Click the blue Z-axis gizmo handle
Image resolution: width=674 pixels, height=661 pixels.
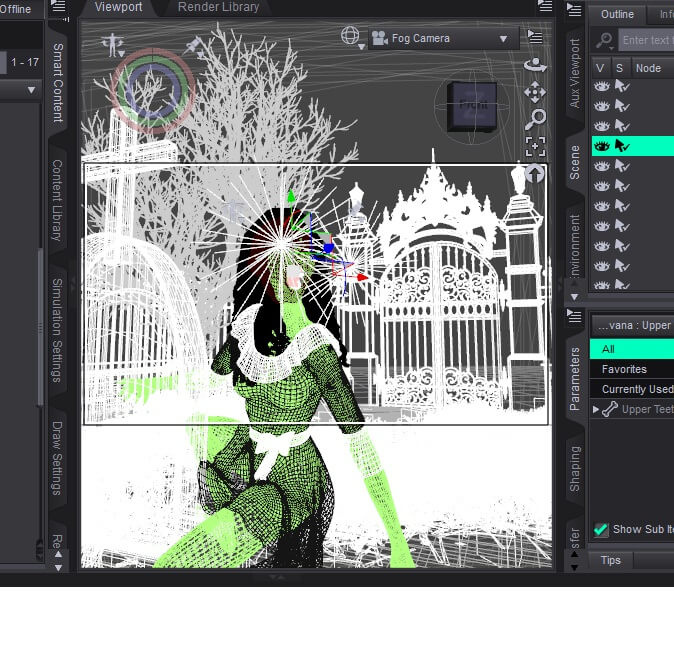(328, 248)
